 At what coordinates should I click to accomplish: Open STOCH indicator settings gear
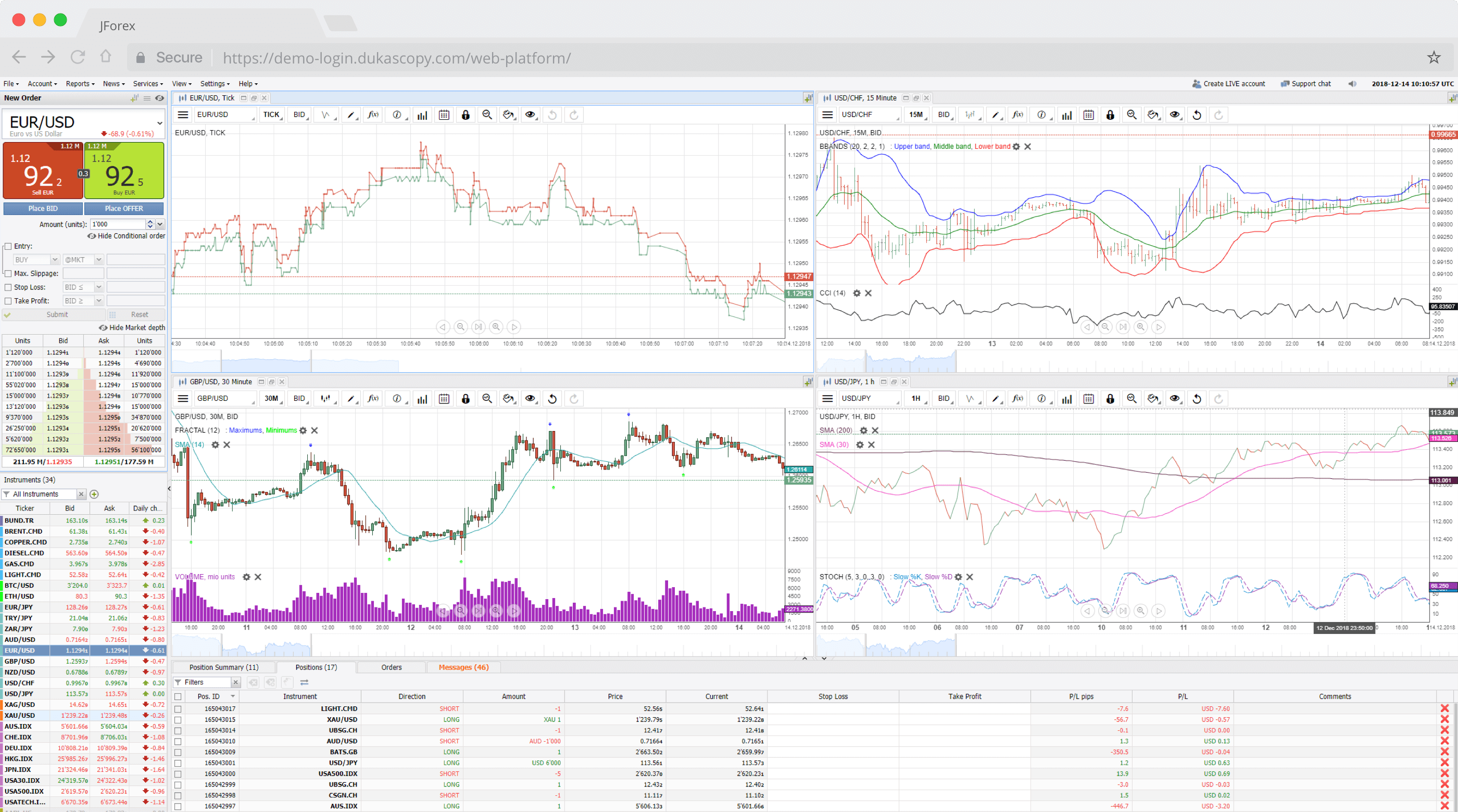pos(958,577)
